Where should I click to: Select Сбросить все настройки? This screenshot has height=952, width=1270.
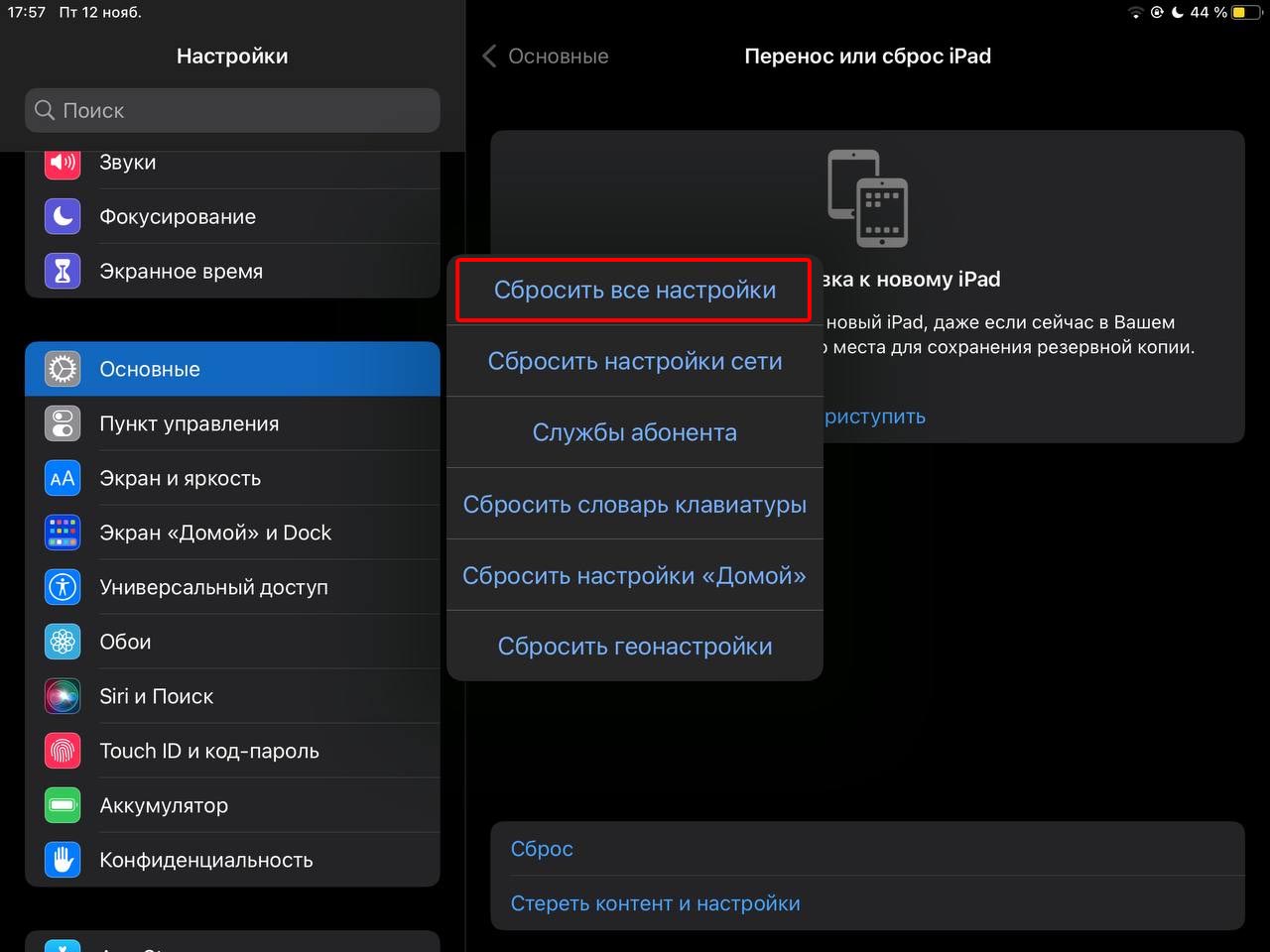click(x=635, y=290)
